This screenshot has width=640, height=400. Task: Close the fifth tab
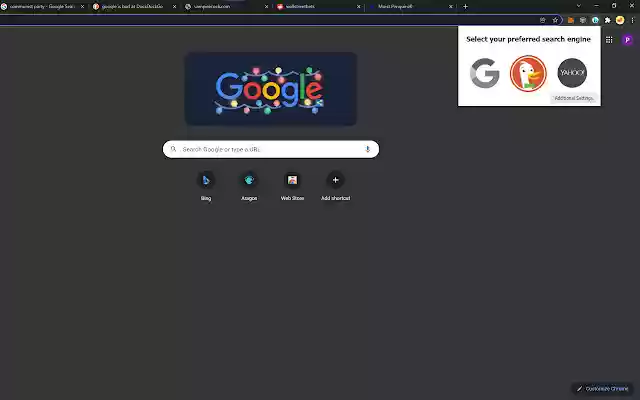click(x=451, y=7)
